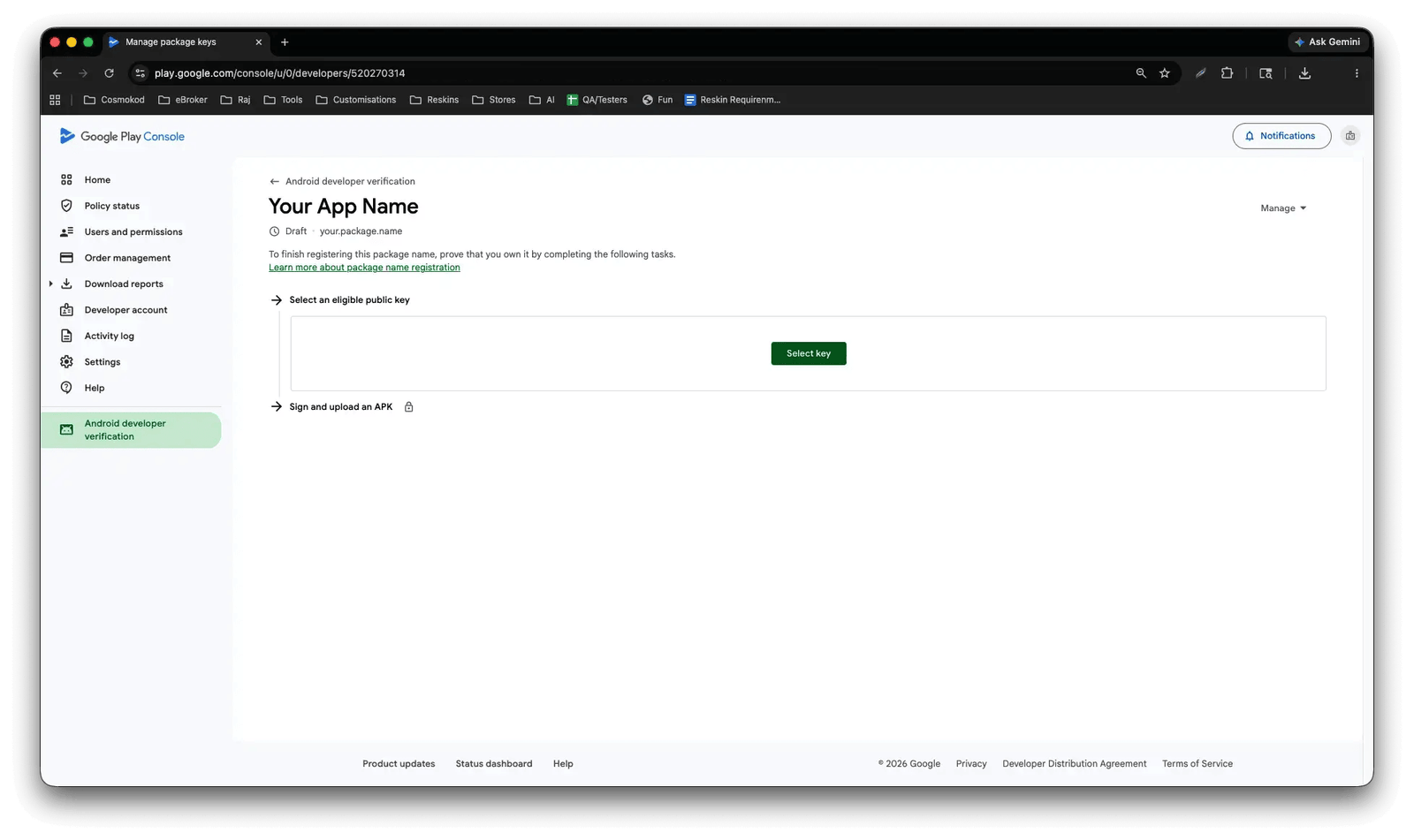Open Learn more about package name registration link
Image resolution: width=1414 pixels, height=840 pixels.
(364, 268)
